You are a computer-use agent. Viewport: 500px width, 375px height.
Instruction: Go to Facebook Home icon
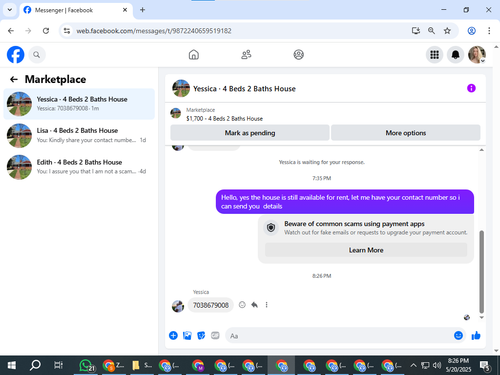click(194, 54)
